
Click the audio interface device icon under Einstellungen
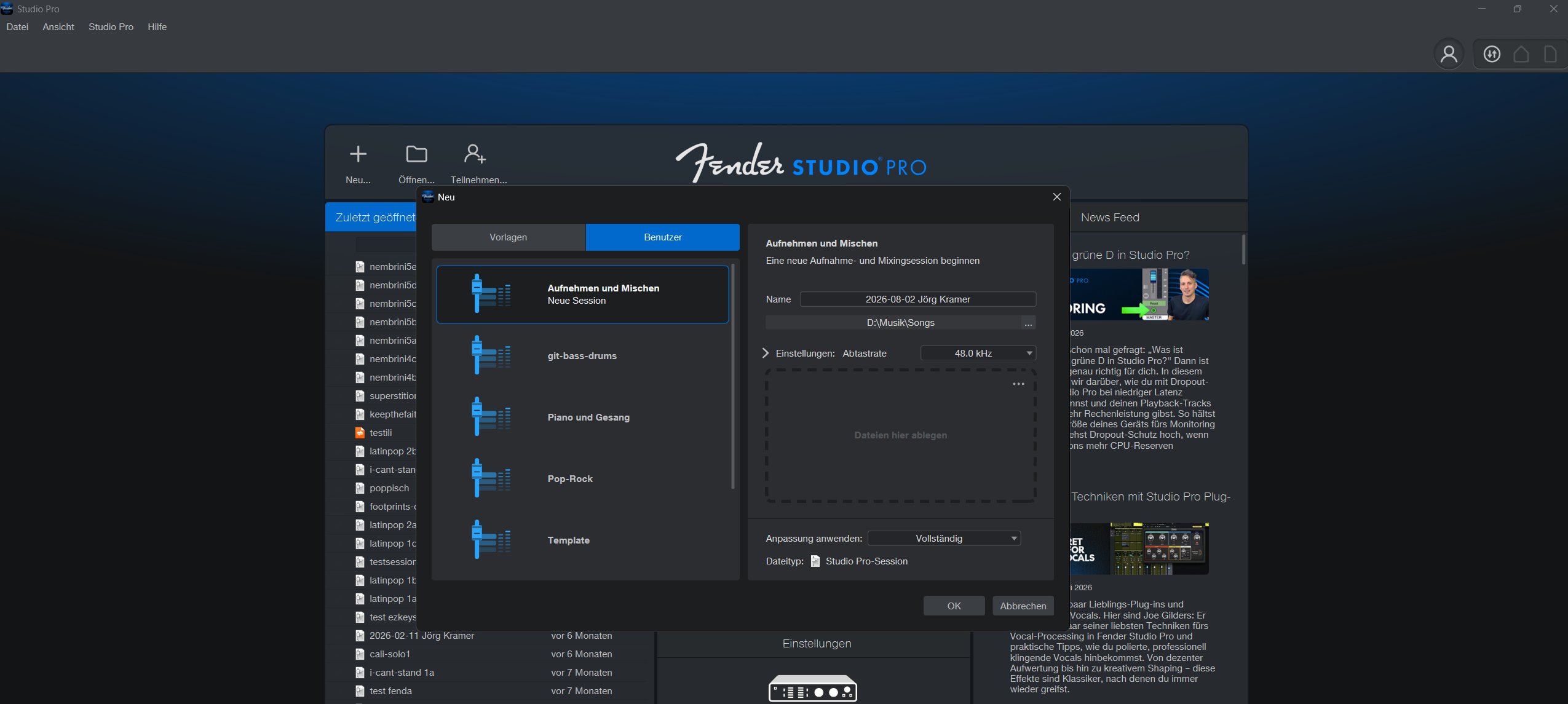tap(813, 689)
